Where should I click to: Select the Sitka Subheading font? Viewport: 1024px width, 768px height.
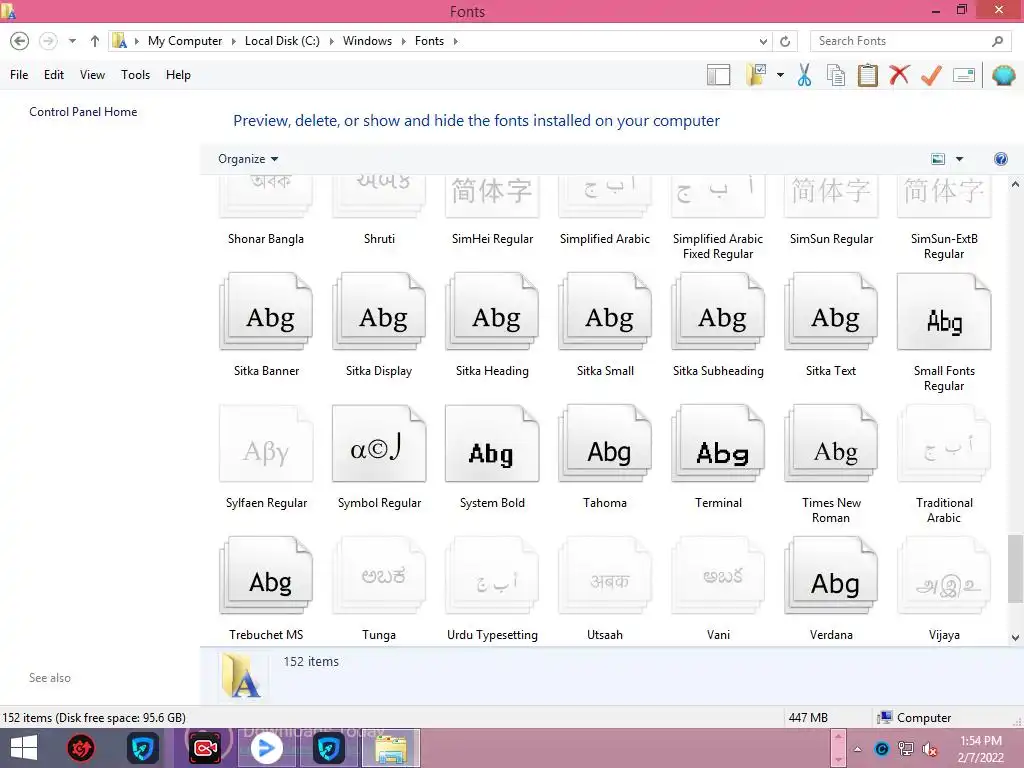pyautogui.click(x=718, y=325)
